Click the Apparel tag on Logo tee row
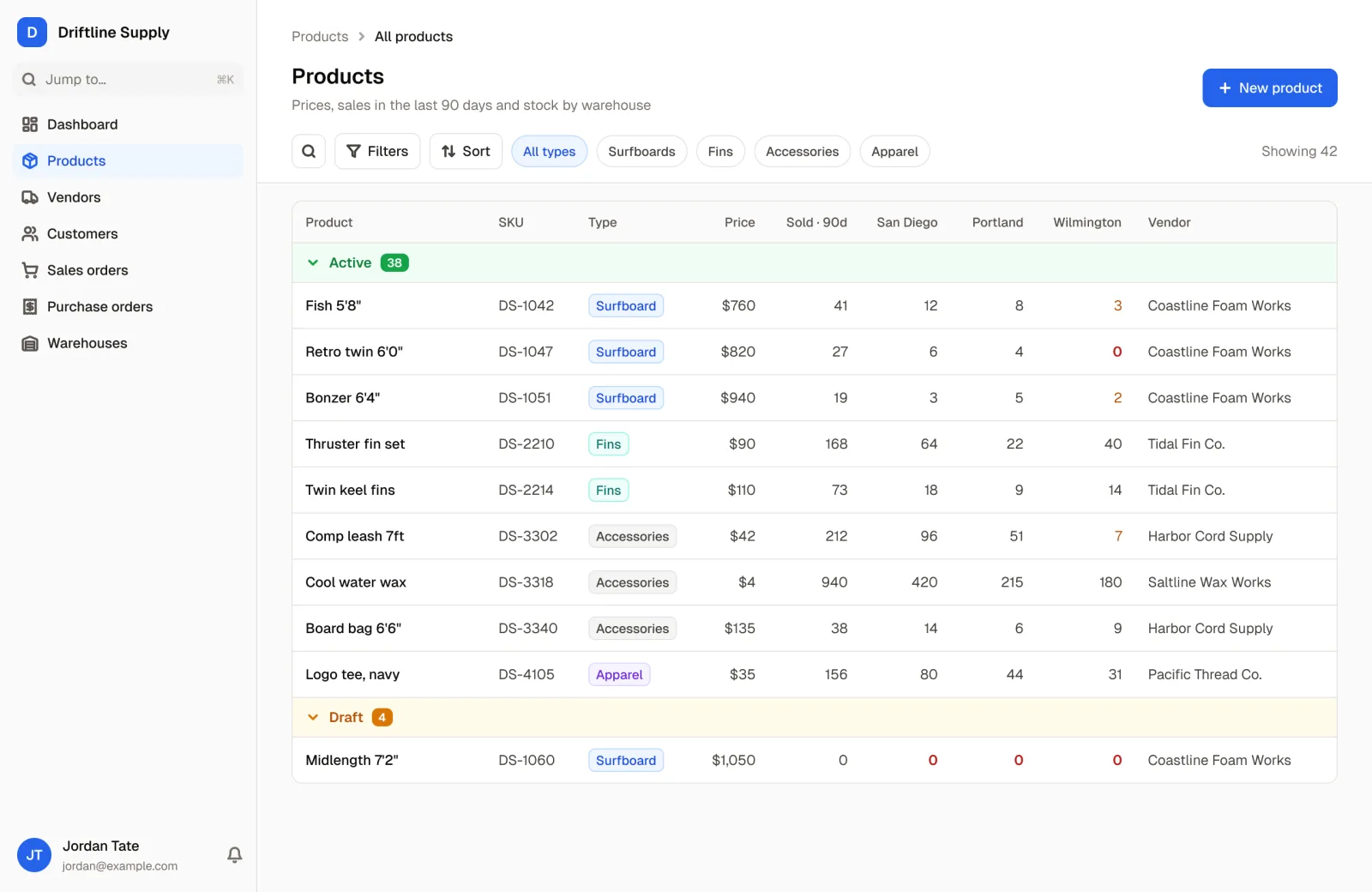The height and width of the screenshot is (892, 1372). click(x=619, y=674)
